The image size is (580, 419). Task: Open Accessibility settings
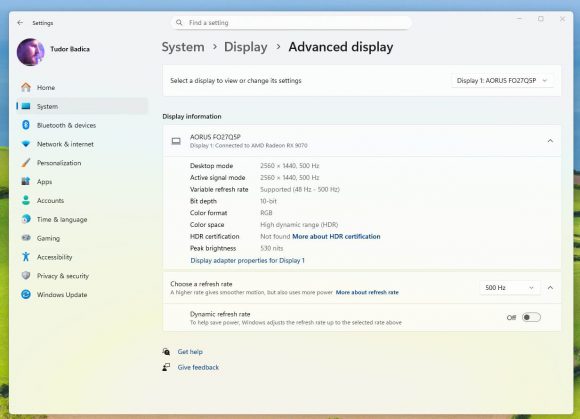click(82, 257)
